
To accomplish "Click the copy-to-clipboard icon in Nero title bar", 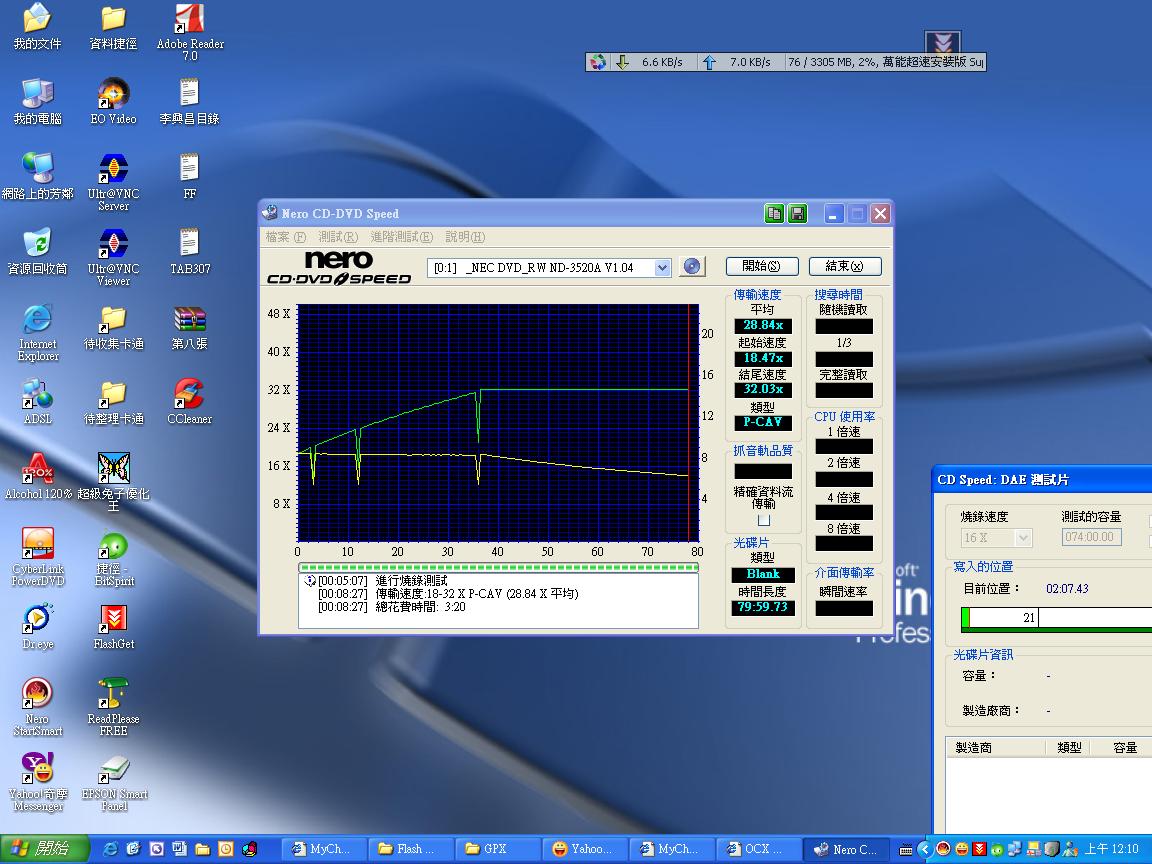I will point(774,214).
